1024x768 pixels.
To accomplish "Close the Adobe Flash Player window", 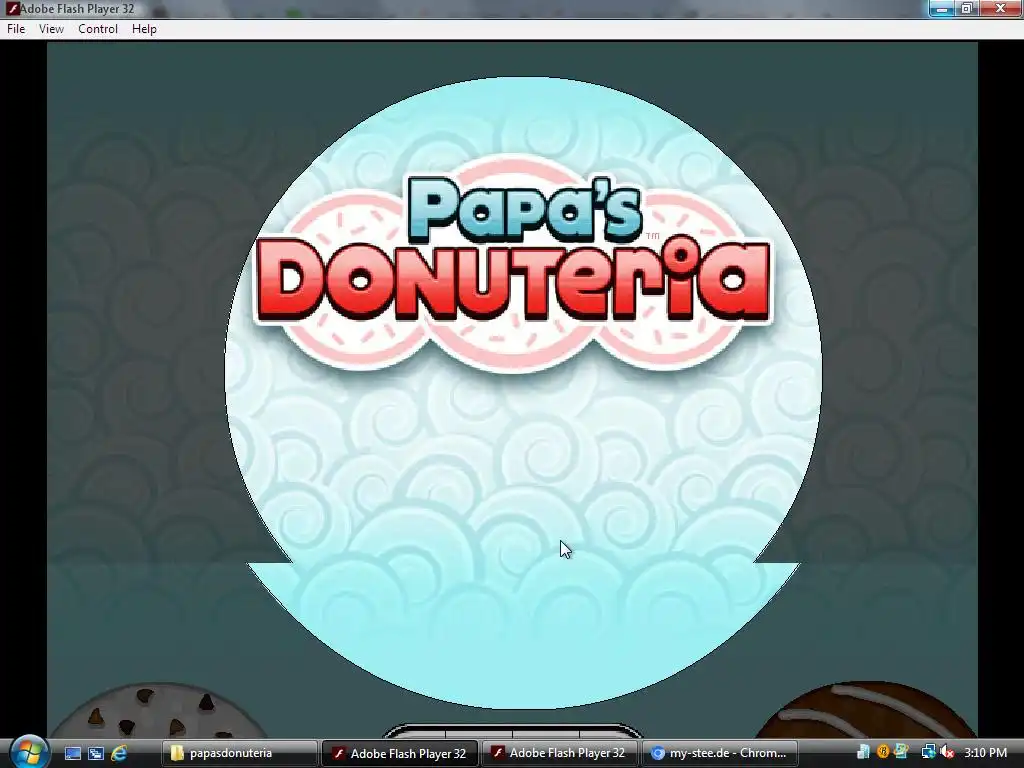I will [x=1000, y=8].
